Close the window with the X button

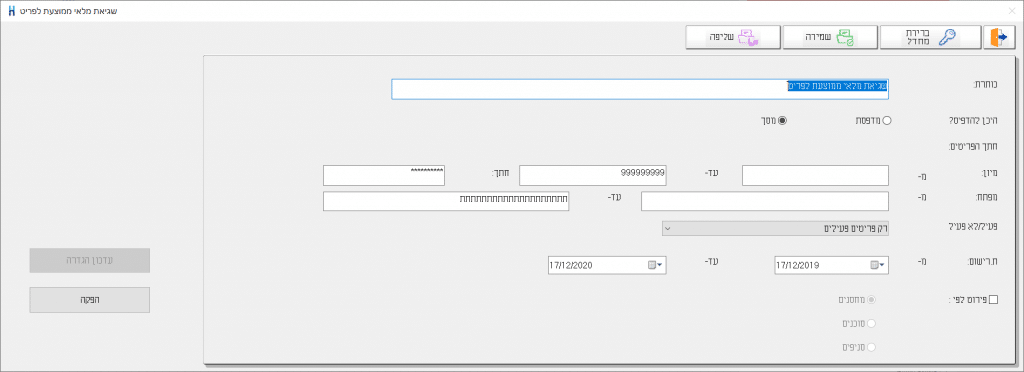click(x=1012, y=10)
